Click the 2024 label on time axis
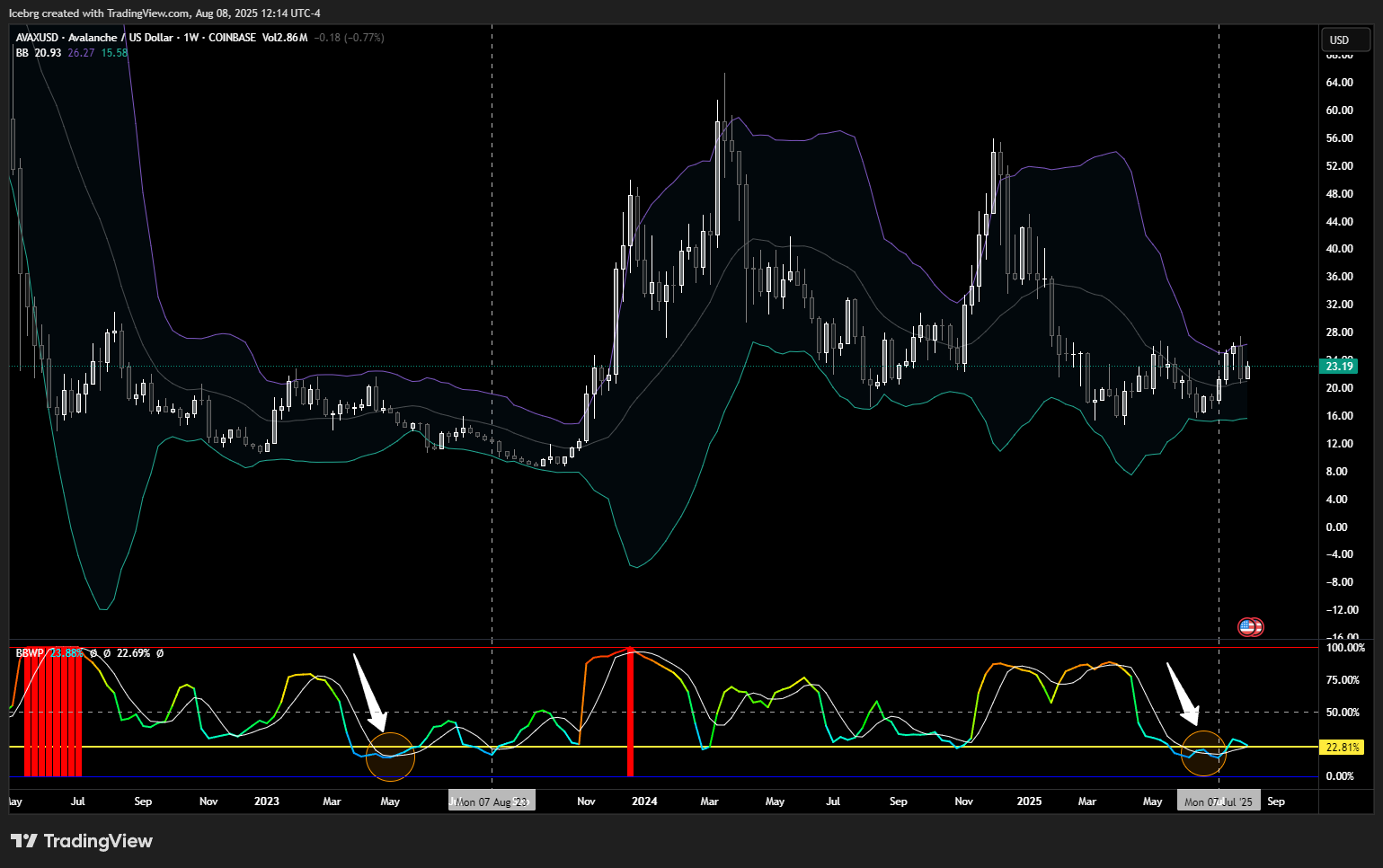This screenshot has height=868, width=1383. tap(644, 802)
